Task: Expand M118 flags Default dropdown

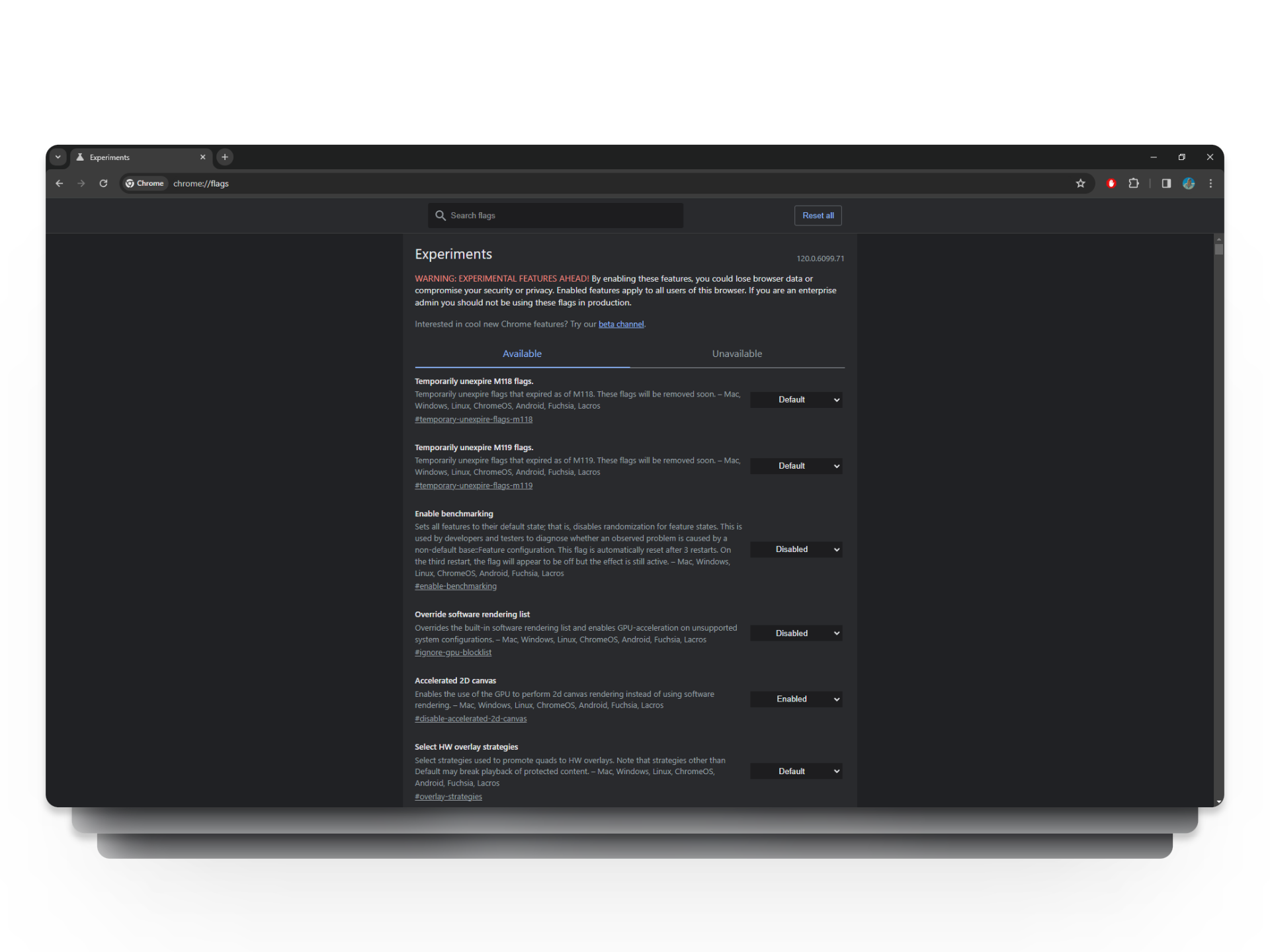Action: click(796, 400)
